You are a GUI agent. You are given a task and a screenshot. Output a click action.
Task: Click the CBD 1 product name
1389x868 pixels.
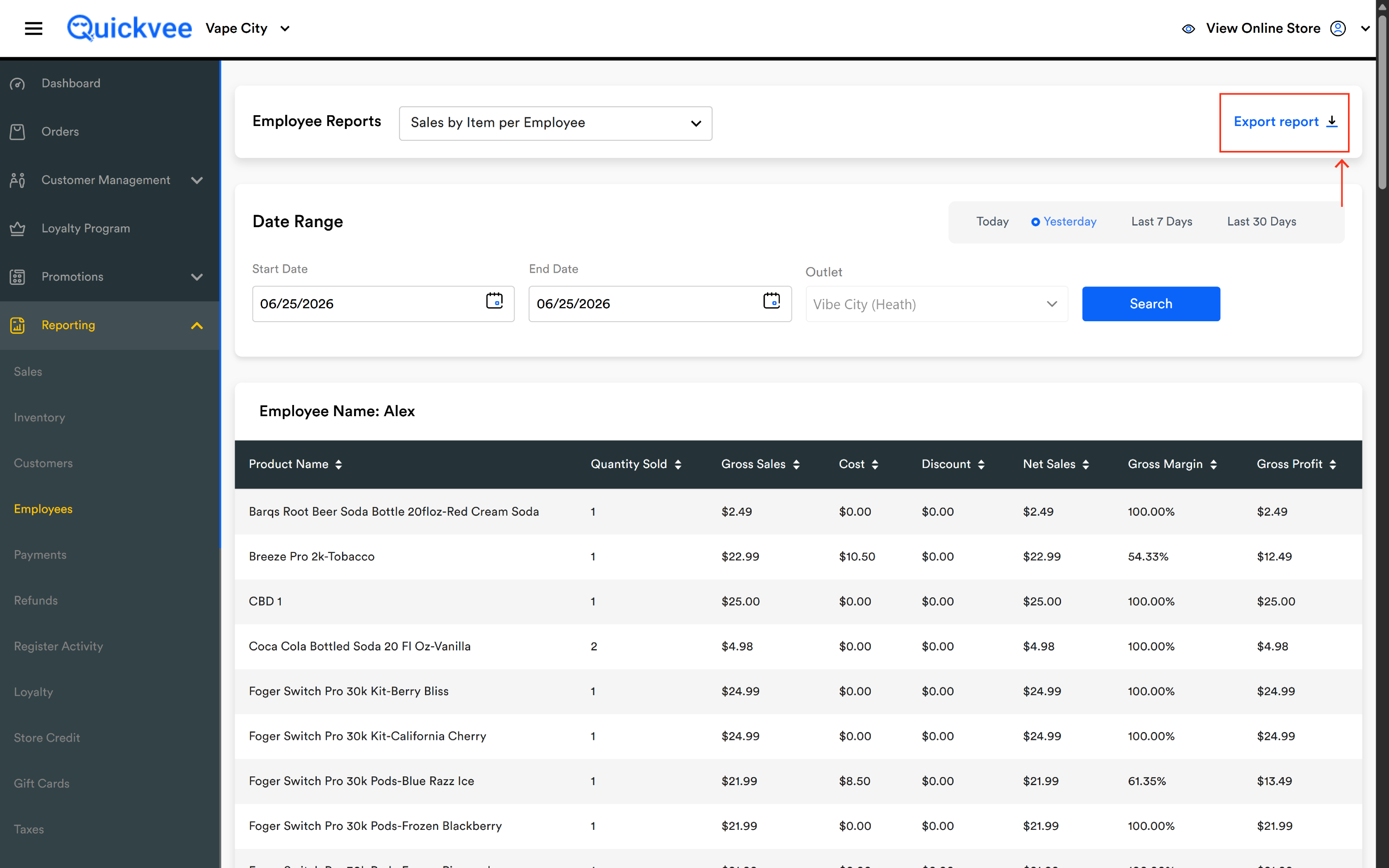[x=265, y=601]
